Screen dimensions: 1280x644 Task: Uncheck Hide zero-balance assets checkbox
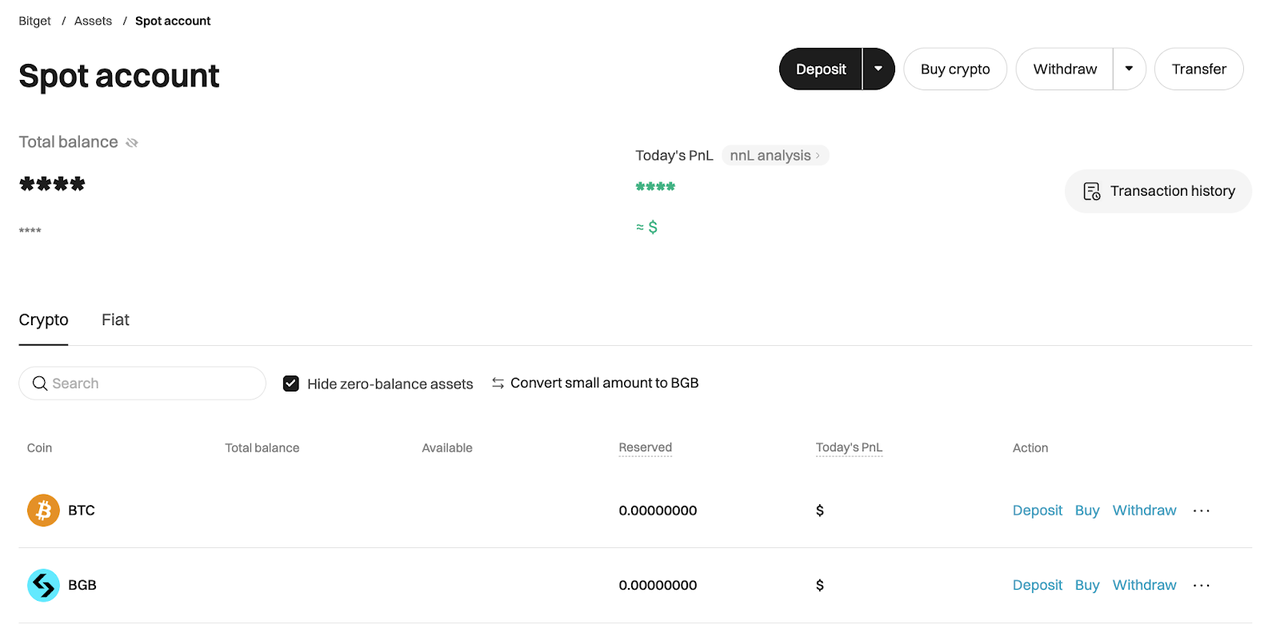coord(291,383)
